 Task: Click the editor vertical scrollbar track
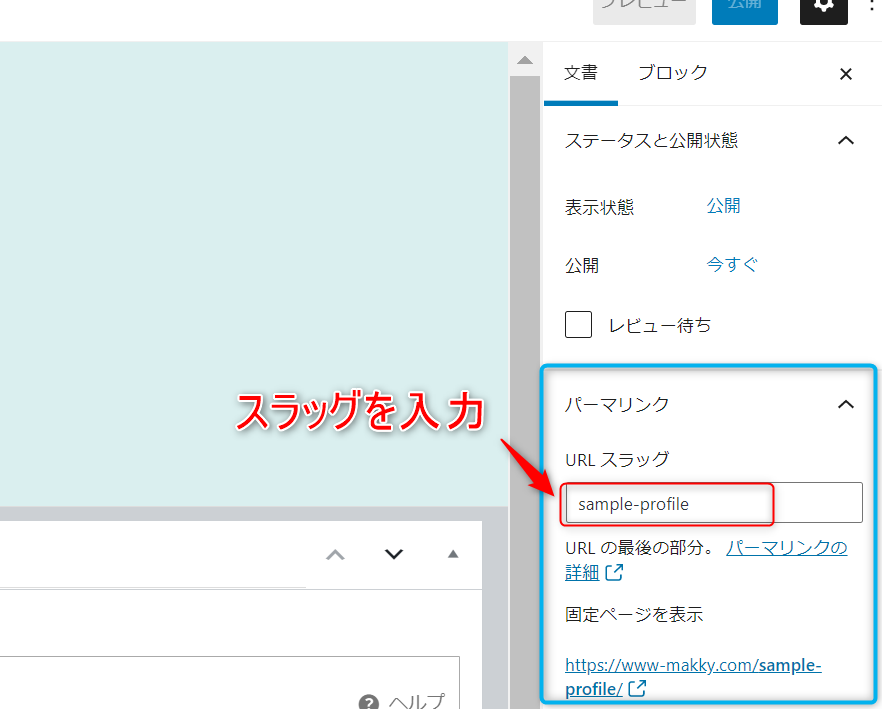525,394
